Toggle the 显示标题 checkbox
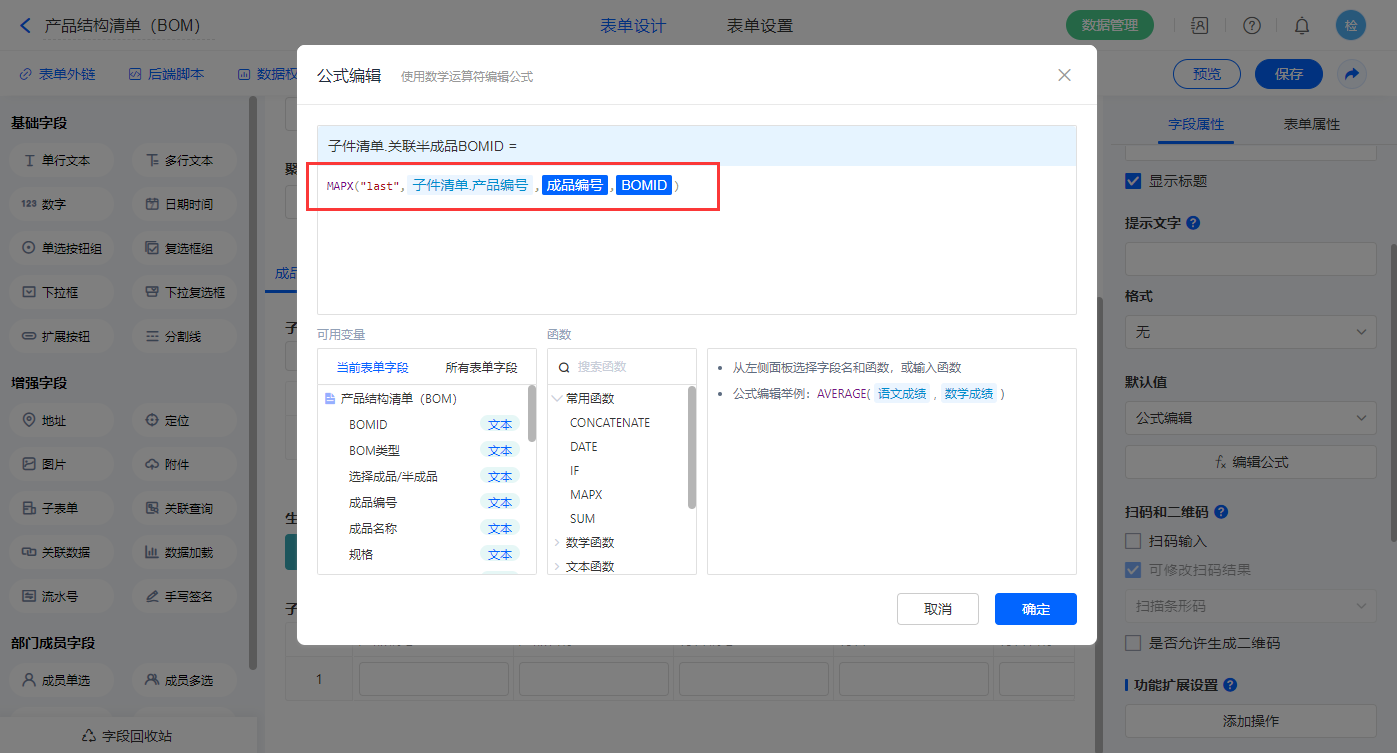1397x753 pixels. tap(1133, 181)
